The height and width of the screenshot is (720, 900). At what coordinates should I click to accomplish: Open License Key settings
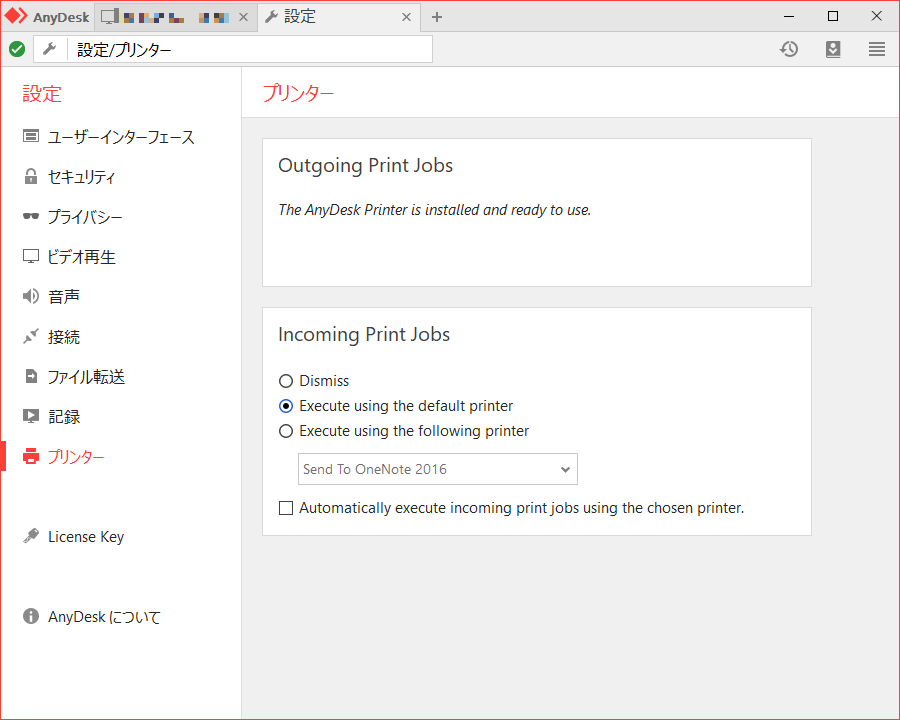(86, 536)
